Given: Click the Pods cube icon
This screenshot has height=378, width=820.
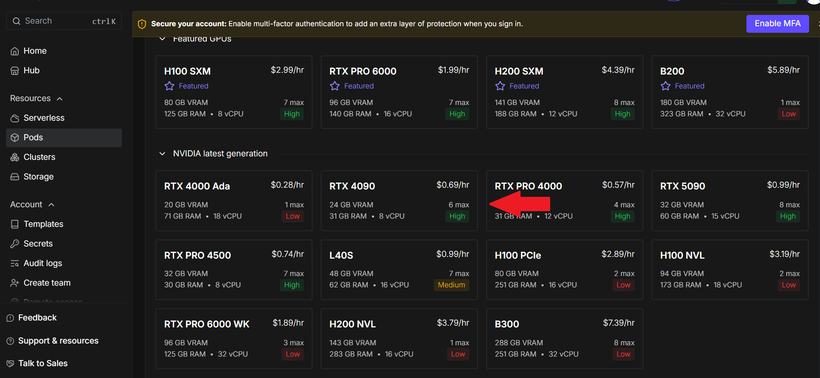Looking at the screenshot, I should (x=15, y=138).
